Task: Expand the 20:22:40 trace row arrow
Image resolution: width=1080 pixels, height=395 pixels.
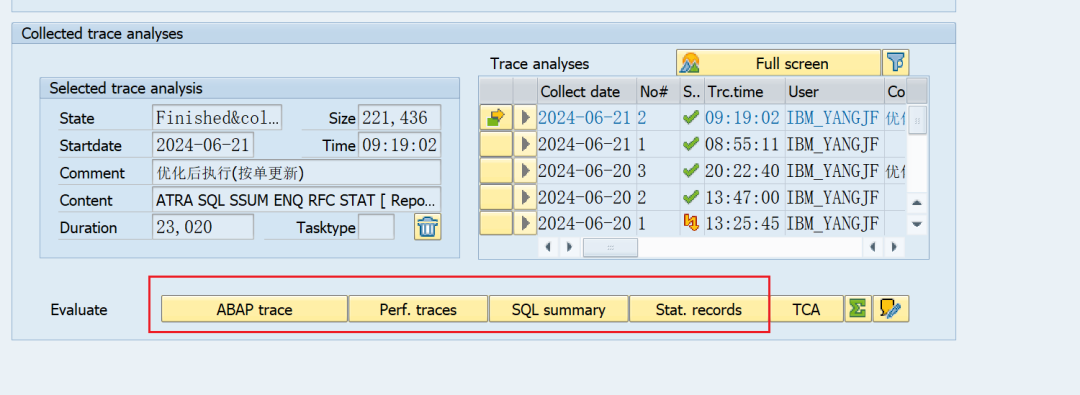Action: pyautogui.click(x=526, y=171)
